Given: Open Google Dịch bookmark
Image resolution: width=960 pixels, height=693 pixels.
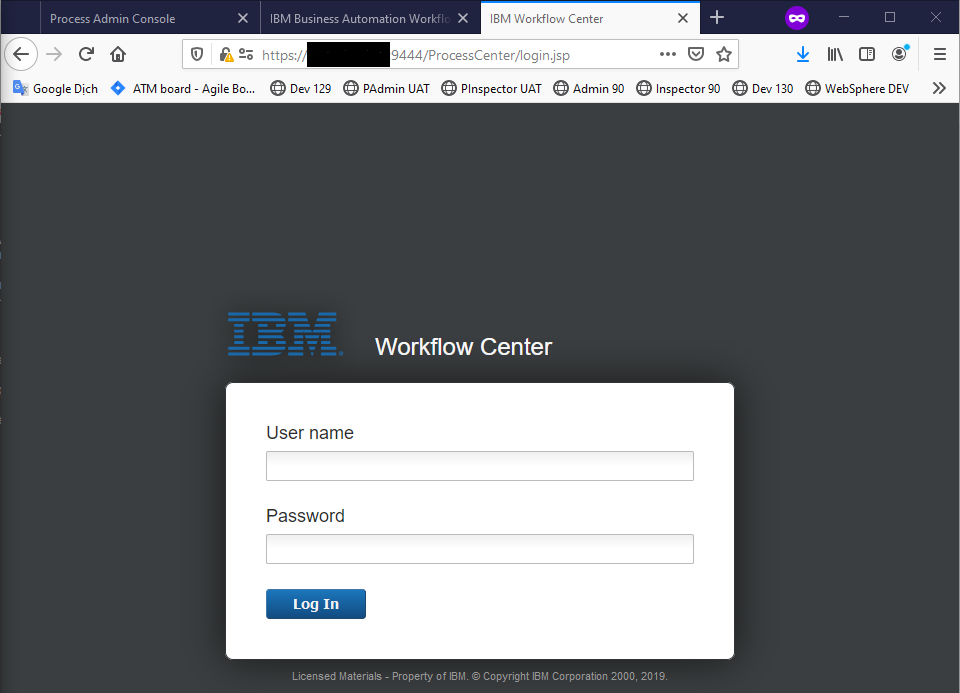Looking at the screenshot, I should click(x=55, y=88).
